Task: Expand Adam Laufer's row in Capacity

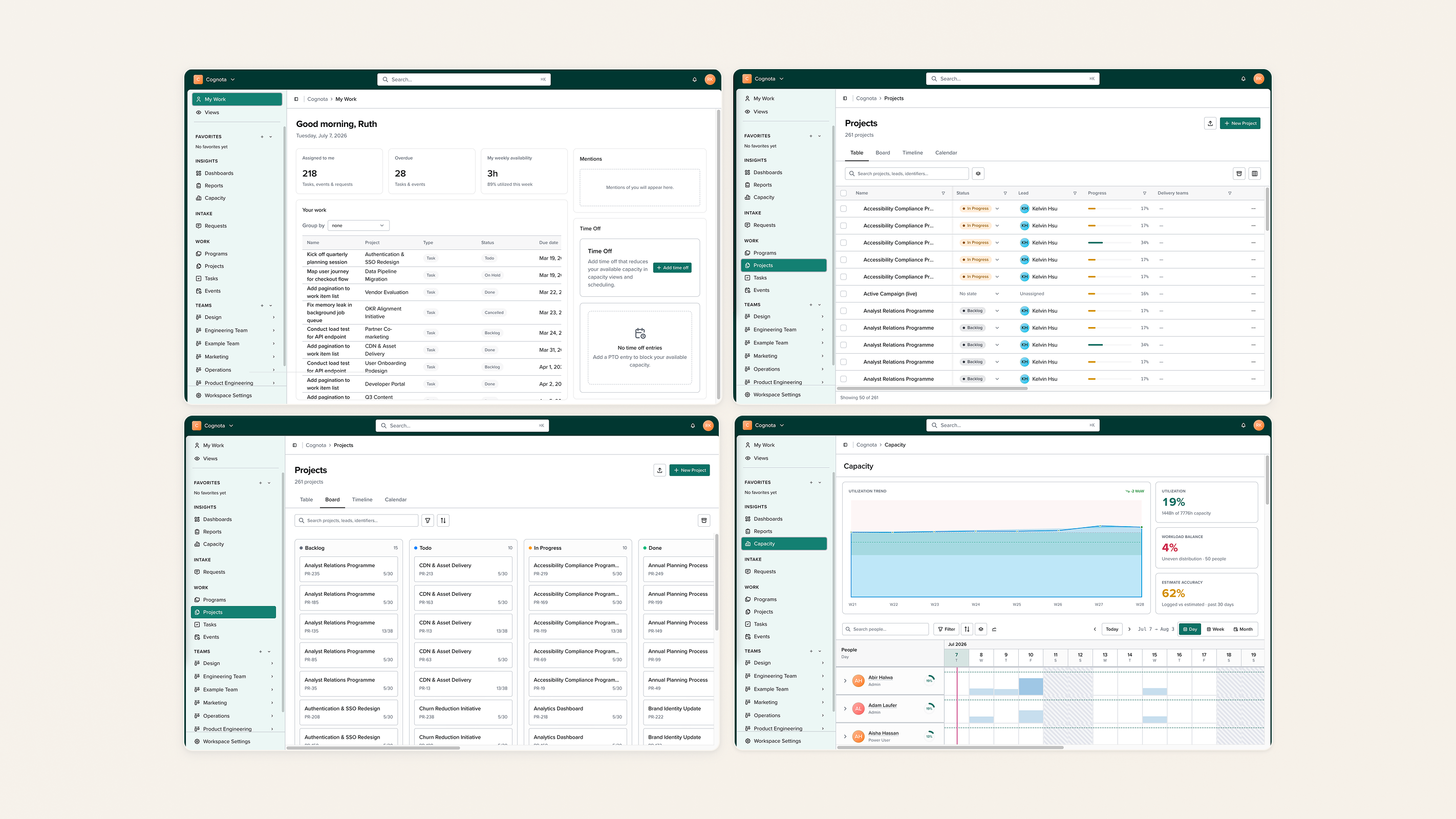Action: click(x=845, y=708)
